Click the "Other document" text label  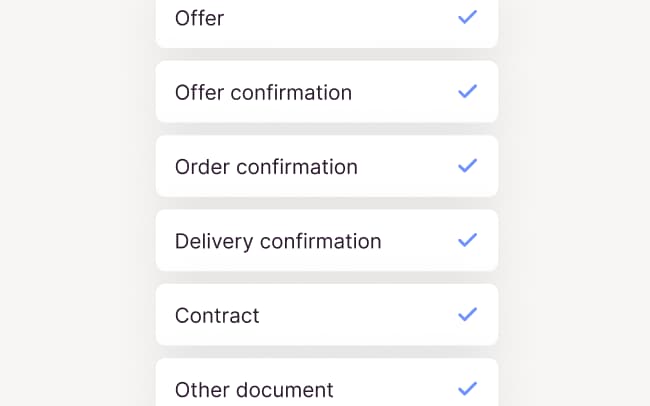254,390
